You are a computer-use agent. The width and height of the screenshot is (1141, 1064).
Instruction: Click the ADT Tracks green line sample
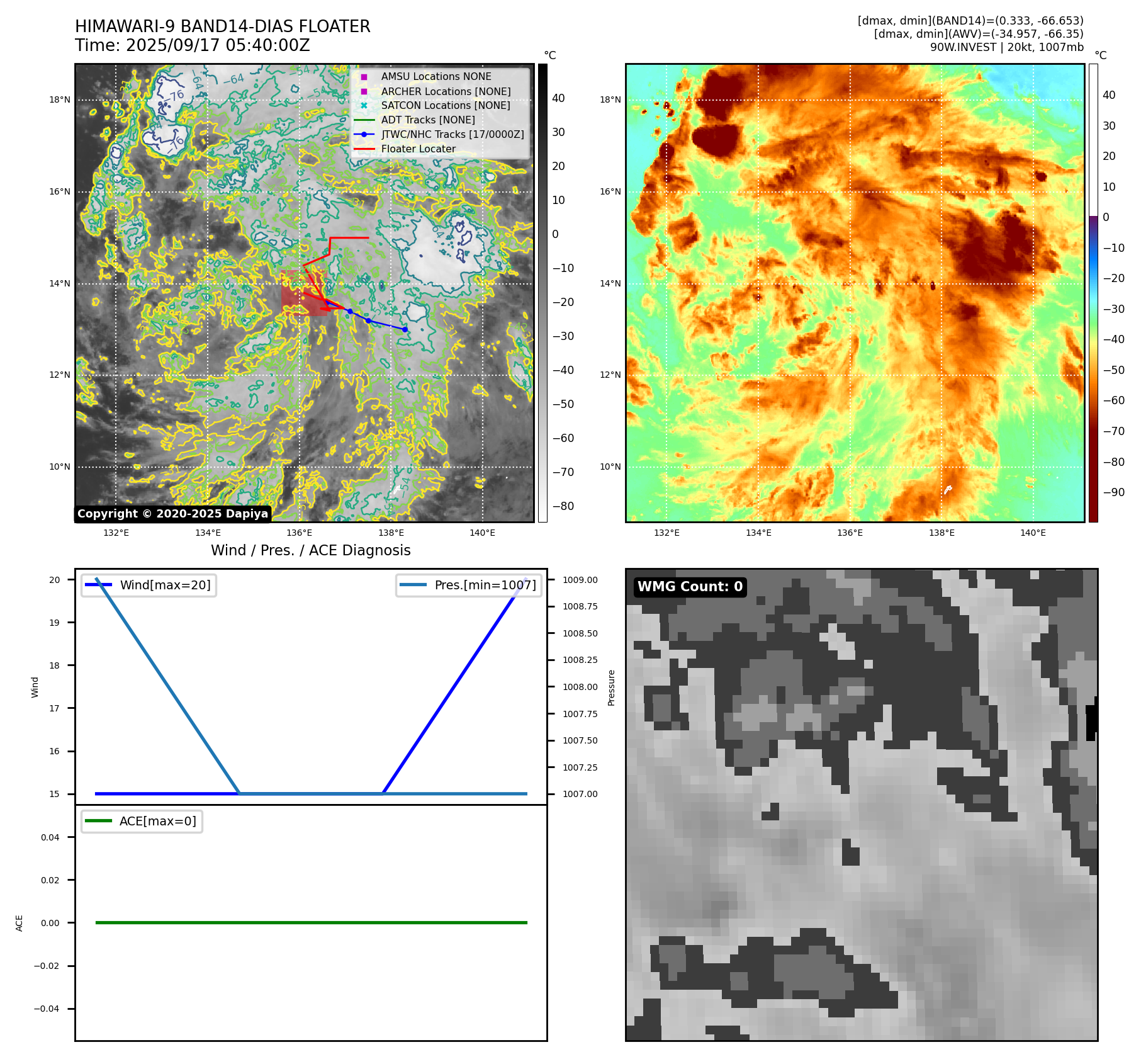[364, 120]
